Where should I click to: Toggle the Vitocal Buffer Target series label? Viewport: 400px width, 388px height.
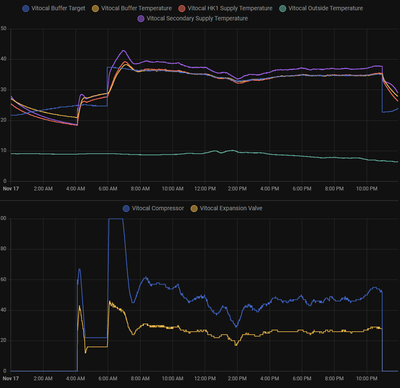tap(58, 8)
